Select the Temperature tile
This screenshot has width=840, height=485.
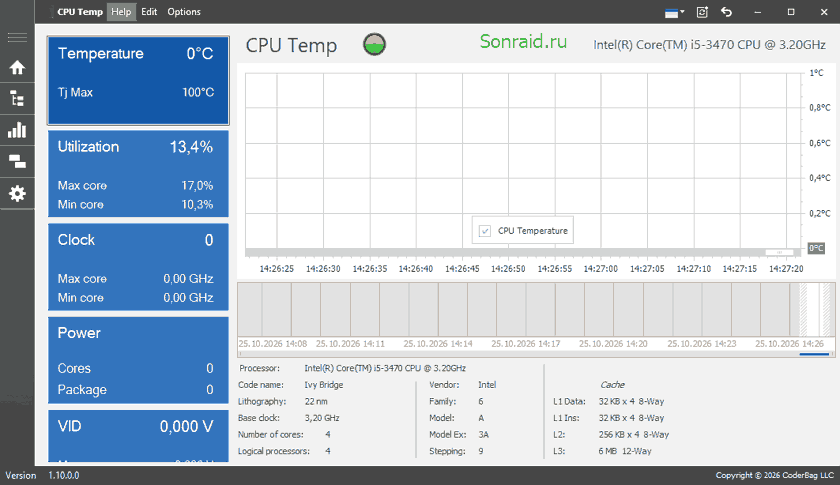pos(138,80)
